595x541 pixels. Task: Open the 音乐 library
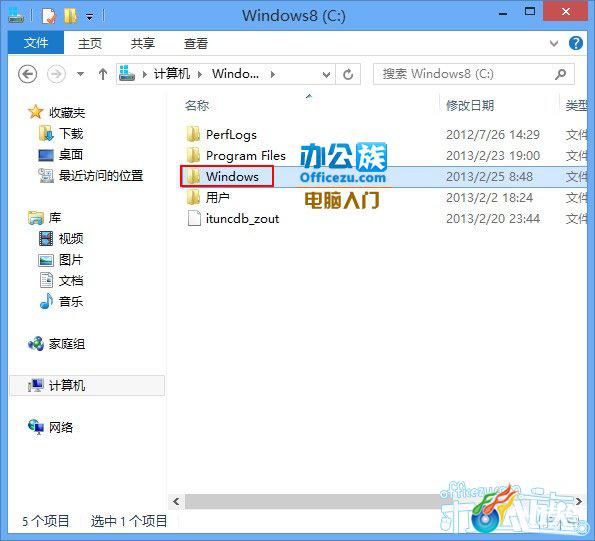71,302
